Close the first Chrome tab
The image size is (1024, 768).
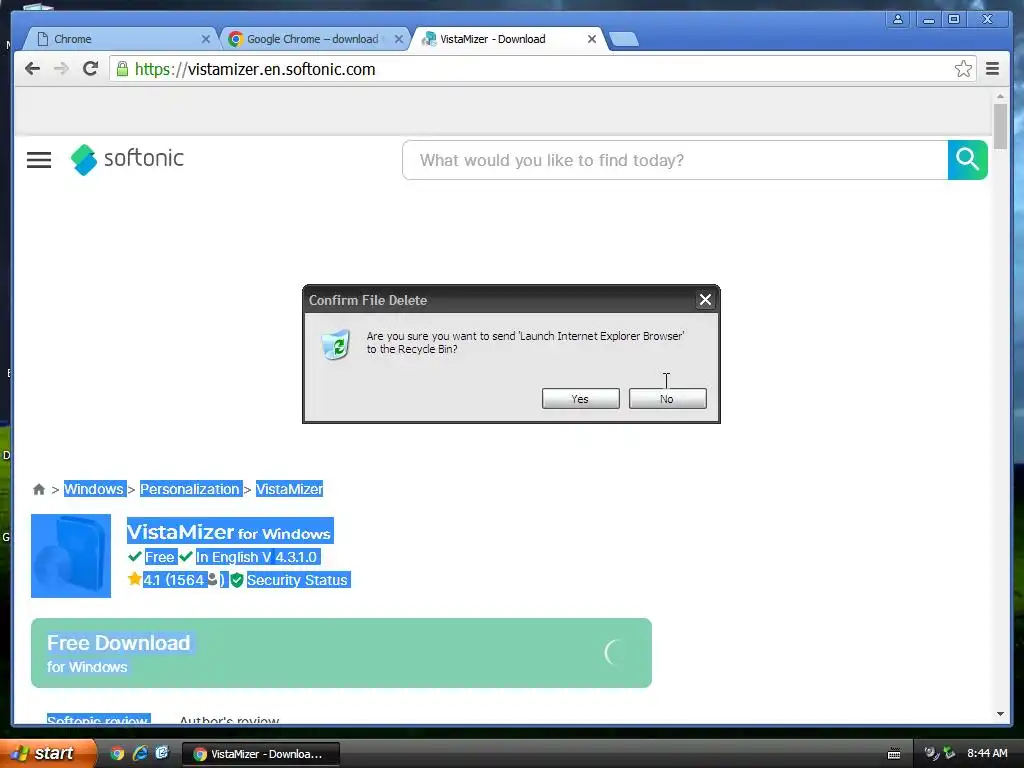(x=206, y=39)
